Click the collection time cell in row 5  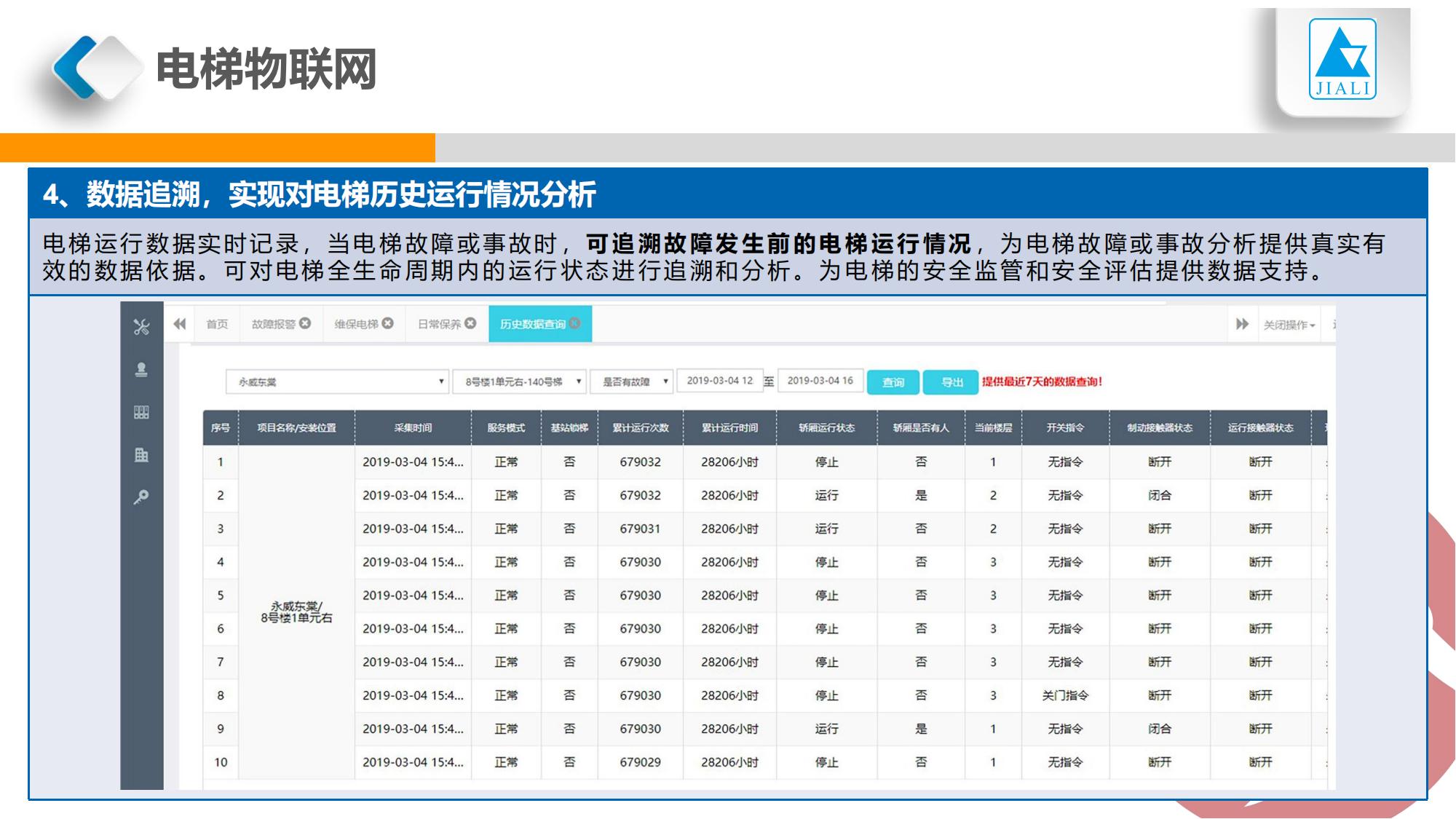[x=413, y=596]
